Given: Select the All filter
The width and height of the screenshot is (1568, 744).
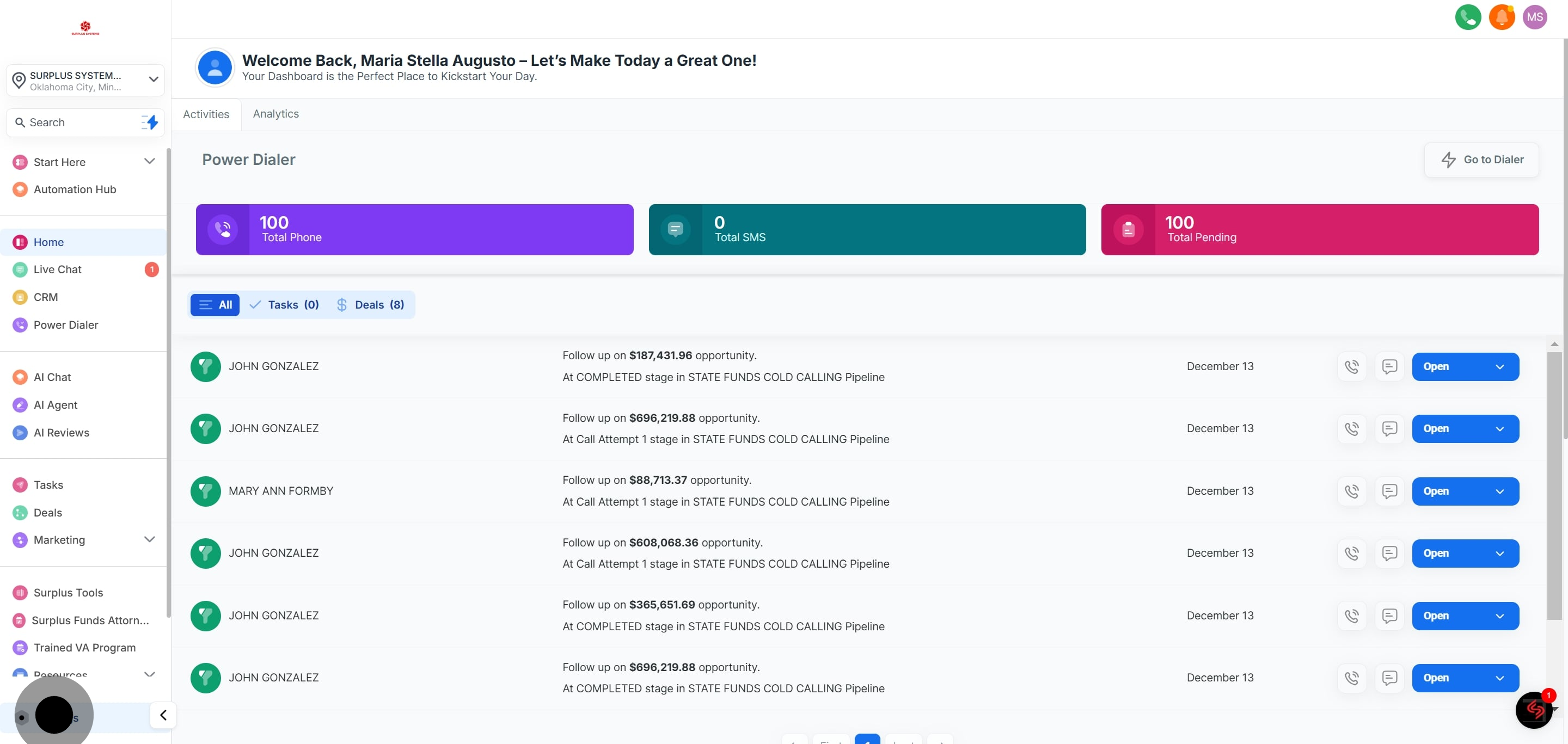Looking at the screenshot, I should [x=215, y=305].
